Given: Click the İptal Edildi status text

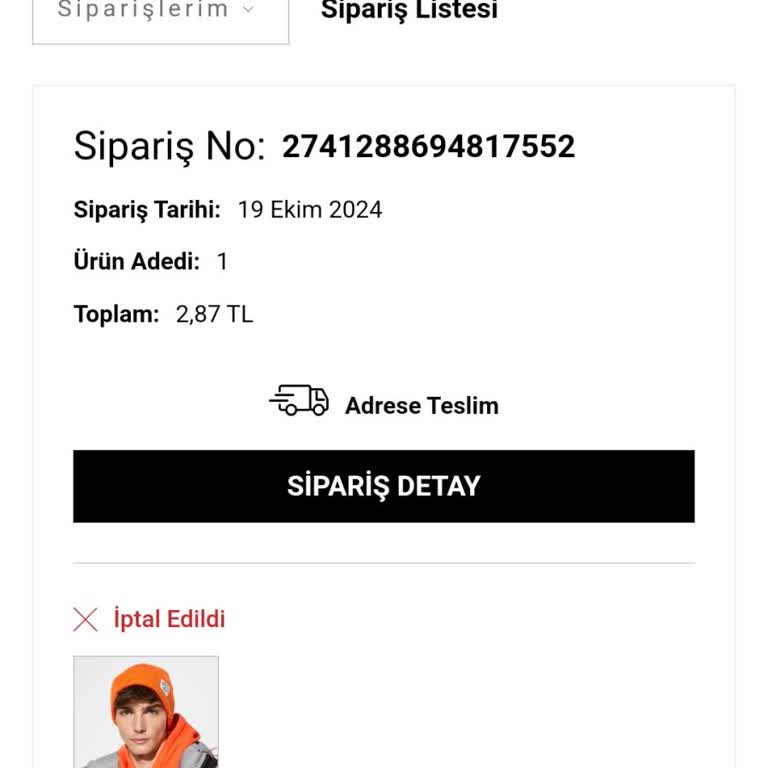Looking at the screenshot, I should [x=169, y=619].
